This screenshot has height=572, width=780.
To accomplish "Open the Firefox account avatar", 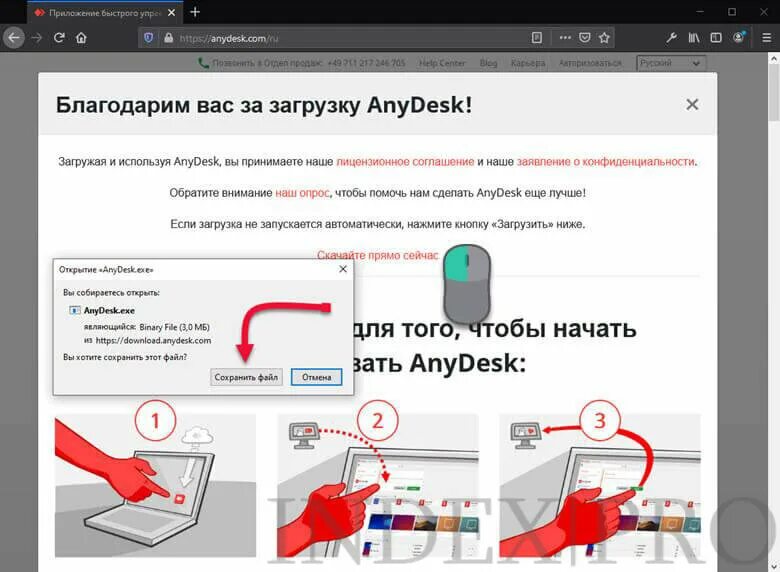I will pyautogui.click(x=739, y=37).
